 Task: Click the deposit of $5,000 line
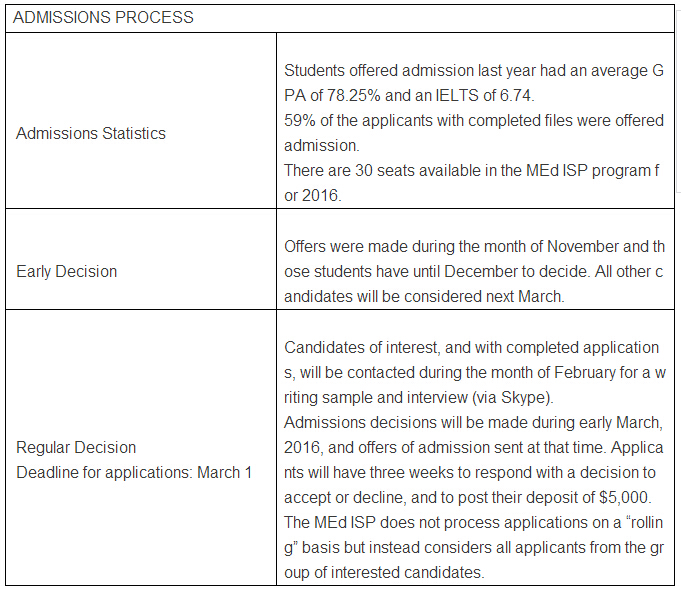468,497
